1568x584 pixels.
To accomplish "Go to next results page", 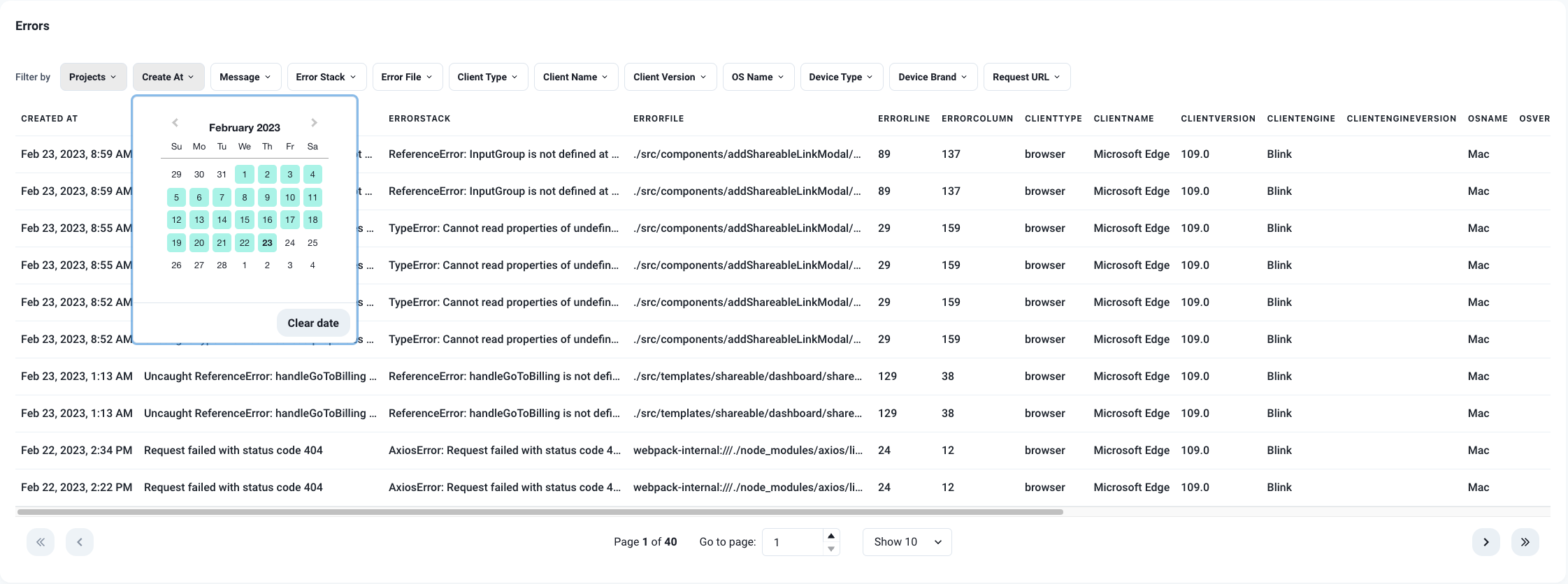I will 1486,542.
